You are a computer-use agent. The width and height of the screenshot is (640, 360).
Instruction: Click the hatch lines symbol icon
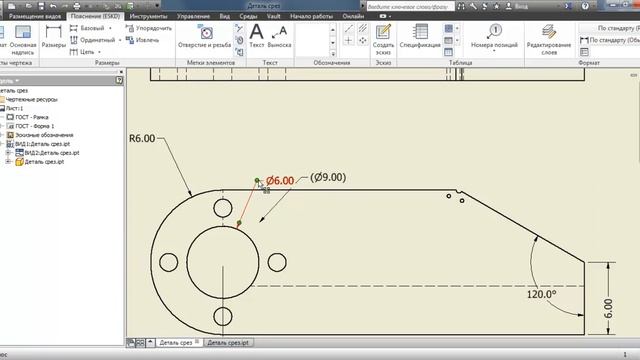click(362, 28)
